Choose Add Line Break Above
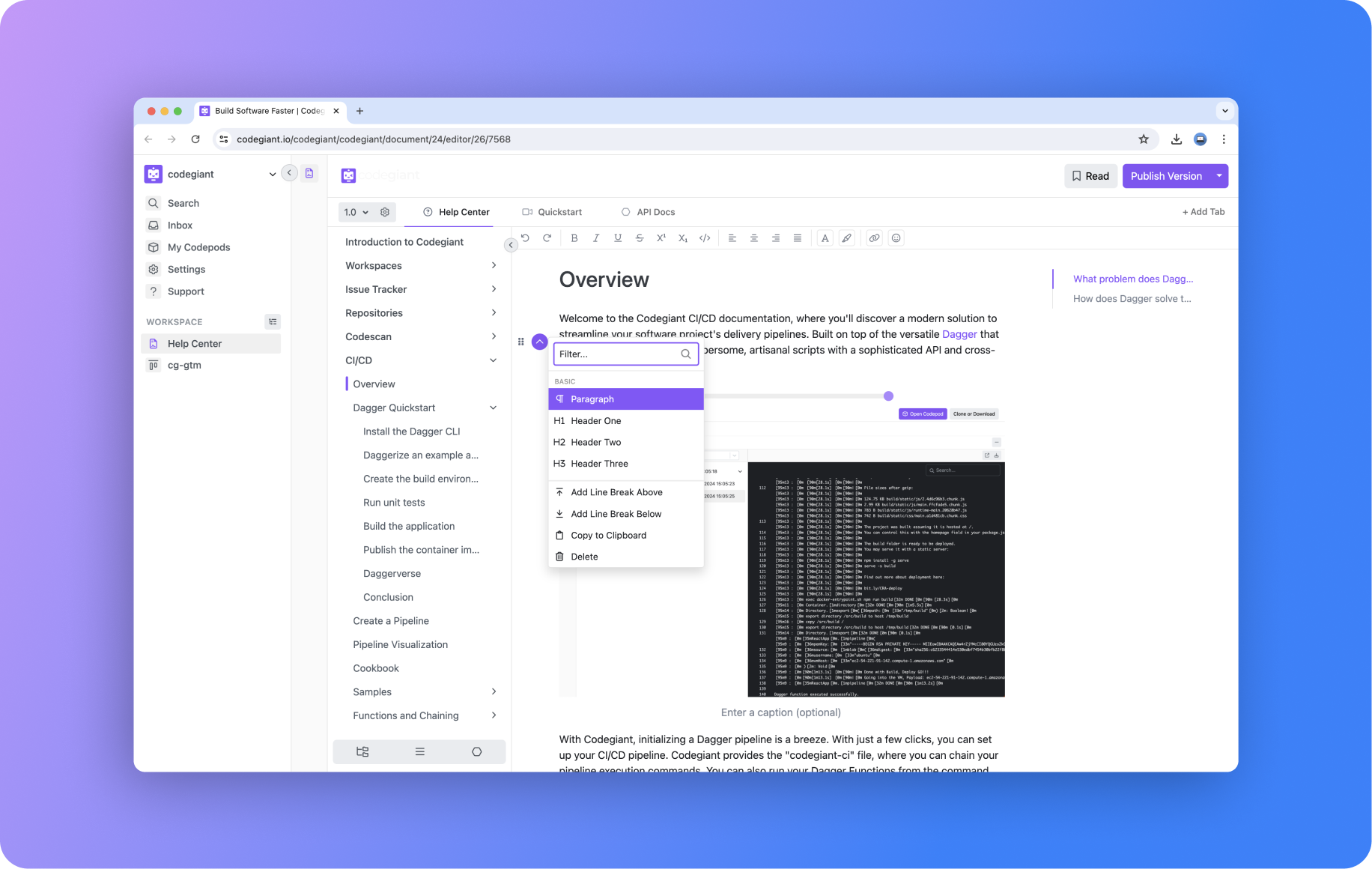Viewport: 1372px width, 869px height. coord(626,492)
